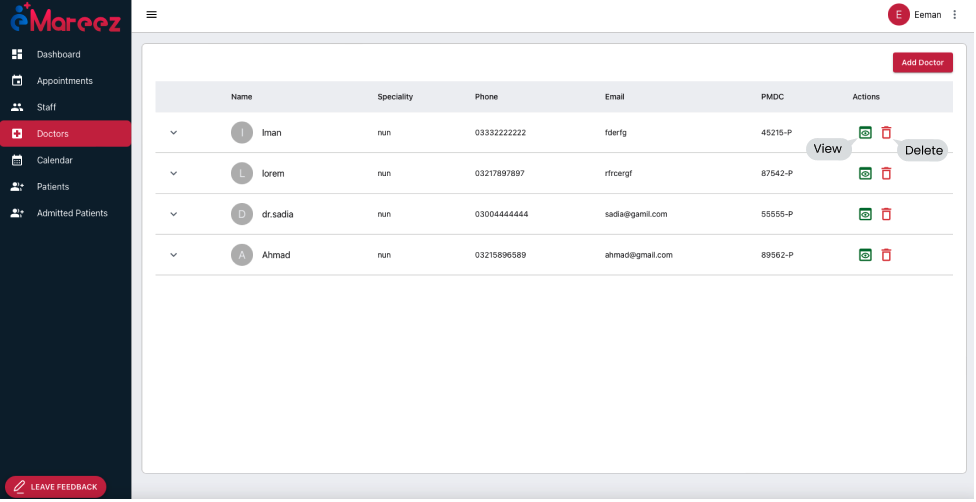Click the L avatar for lorem
Image resolution: width=976 pixels, height=502 pixels.
pyautogui.click(x=242, y=173)
